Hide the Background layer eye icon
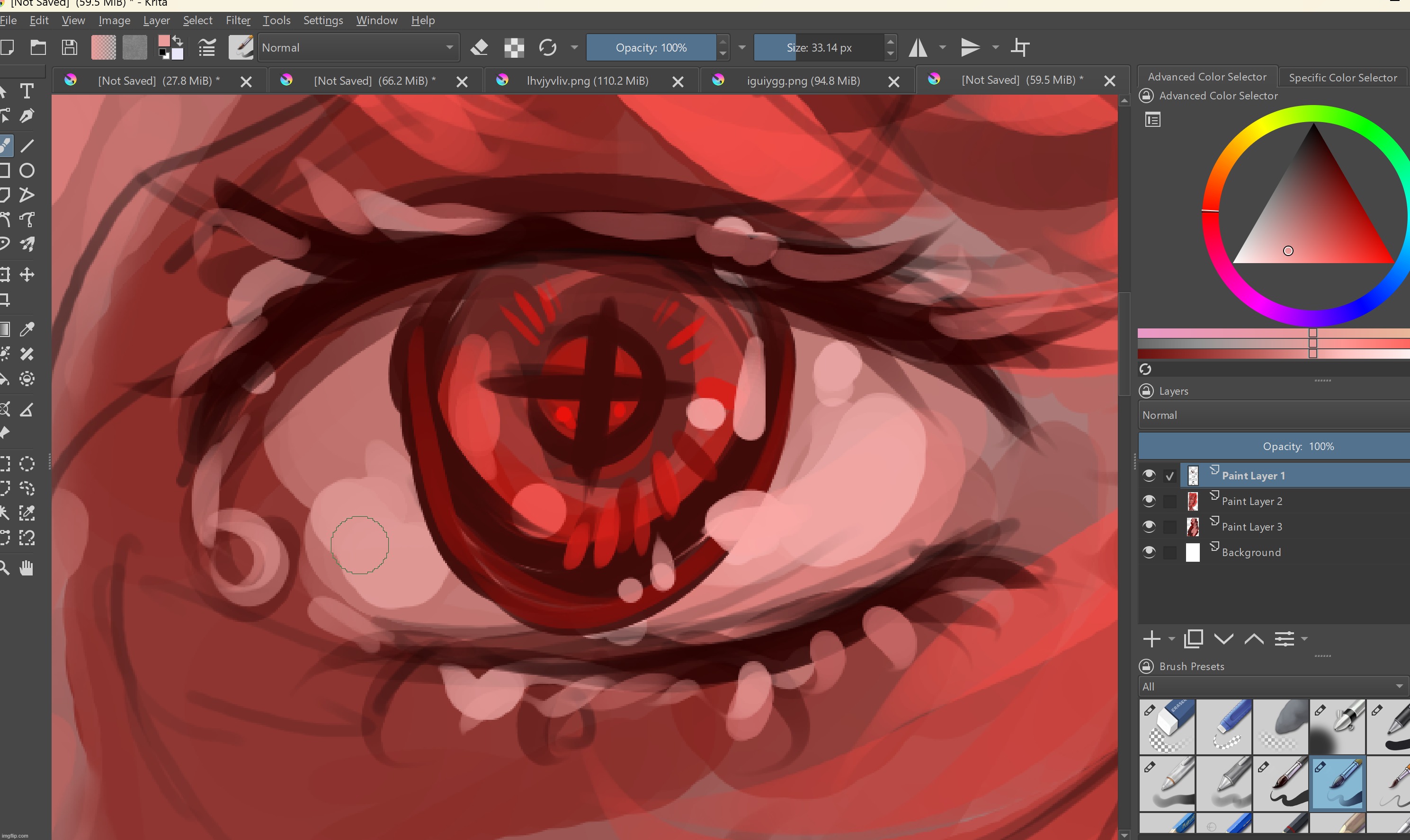Screen dimensions: 1410x840 click(1148, 552)
